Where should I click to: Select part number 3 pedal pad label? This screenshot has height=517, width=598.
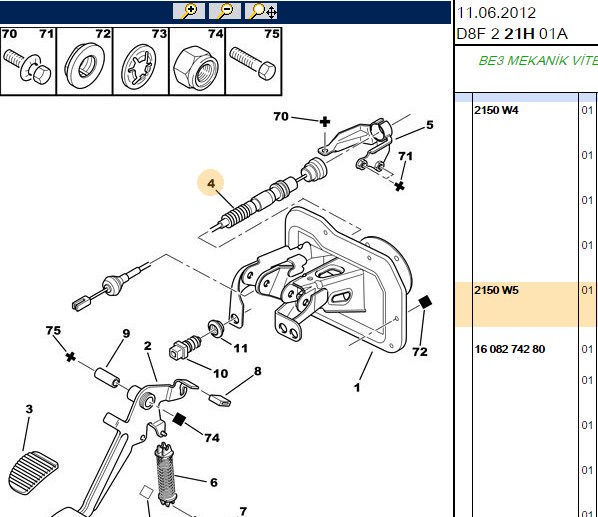(x=29, y=409)
